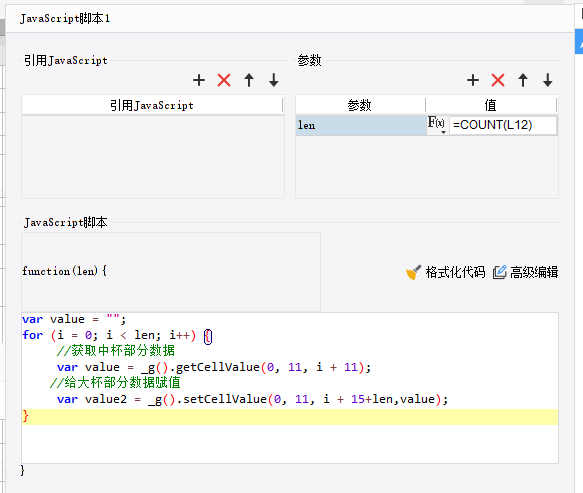
Task: Delete the selected referenced JavaScript entry
Action: (x=224, y=80)
